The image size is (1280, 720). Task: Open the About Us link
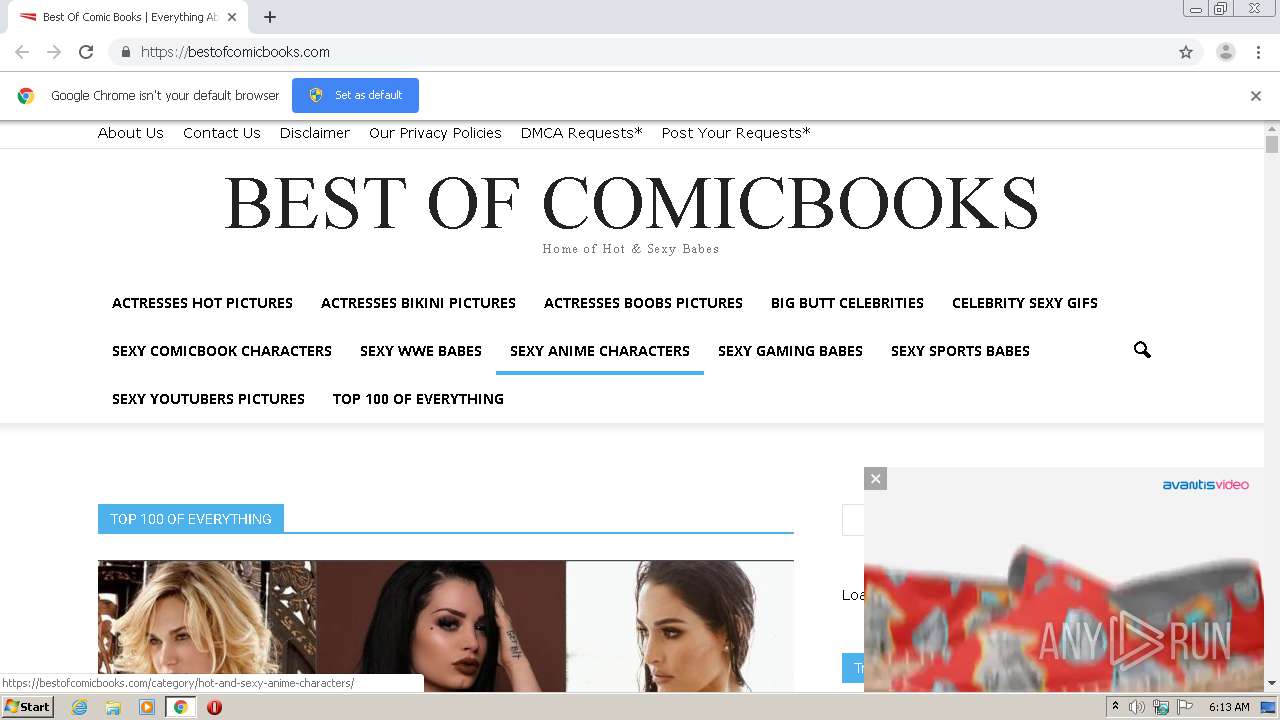[131, 133]
